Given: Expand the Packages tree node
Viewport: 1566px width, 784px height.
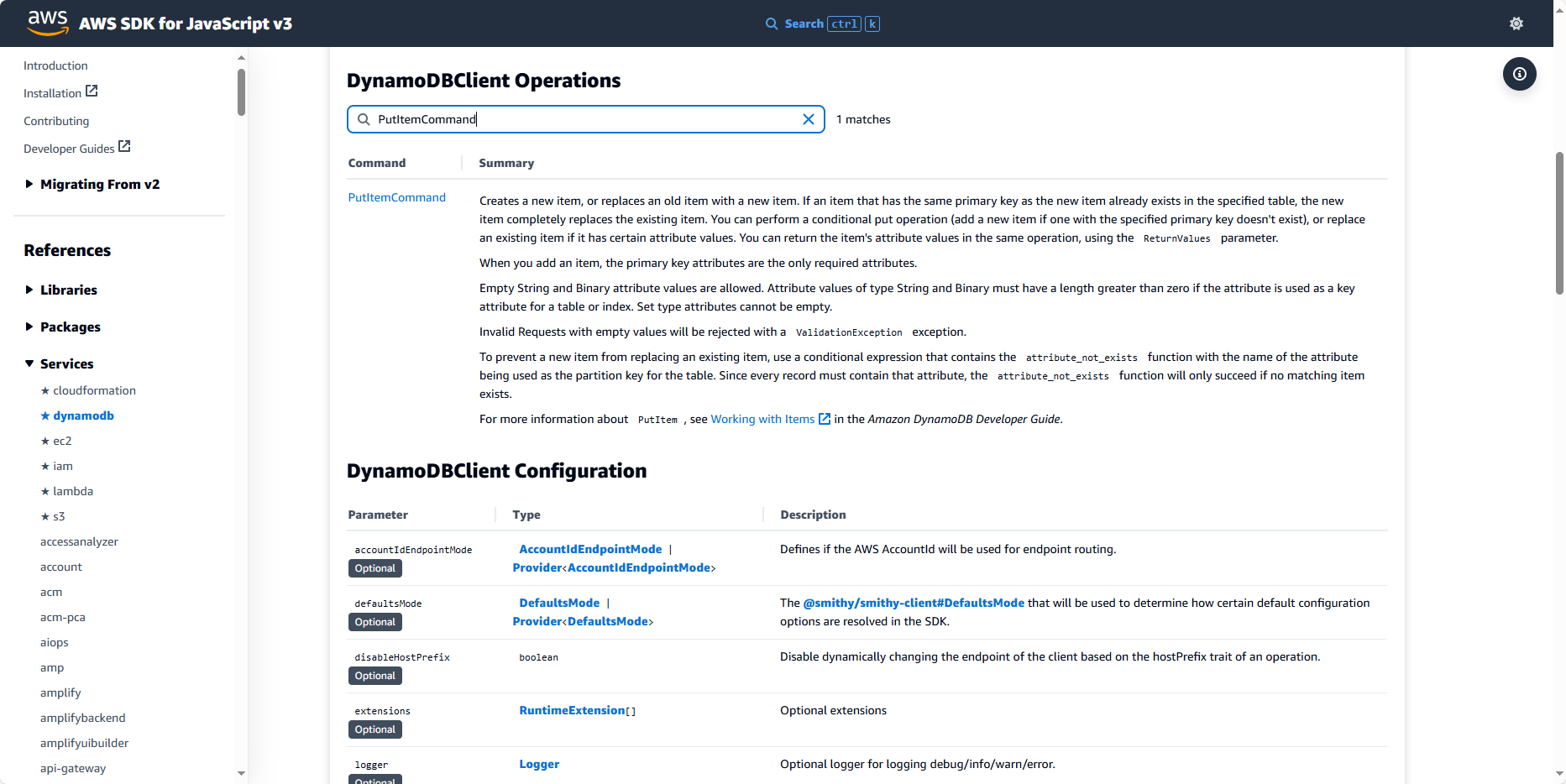Looking at the screenshot, I should click(29, 327).
